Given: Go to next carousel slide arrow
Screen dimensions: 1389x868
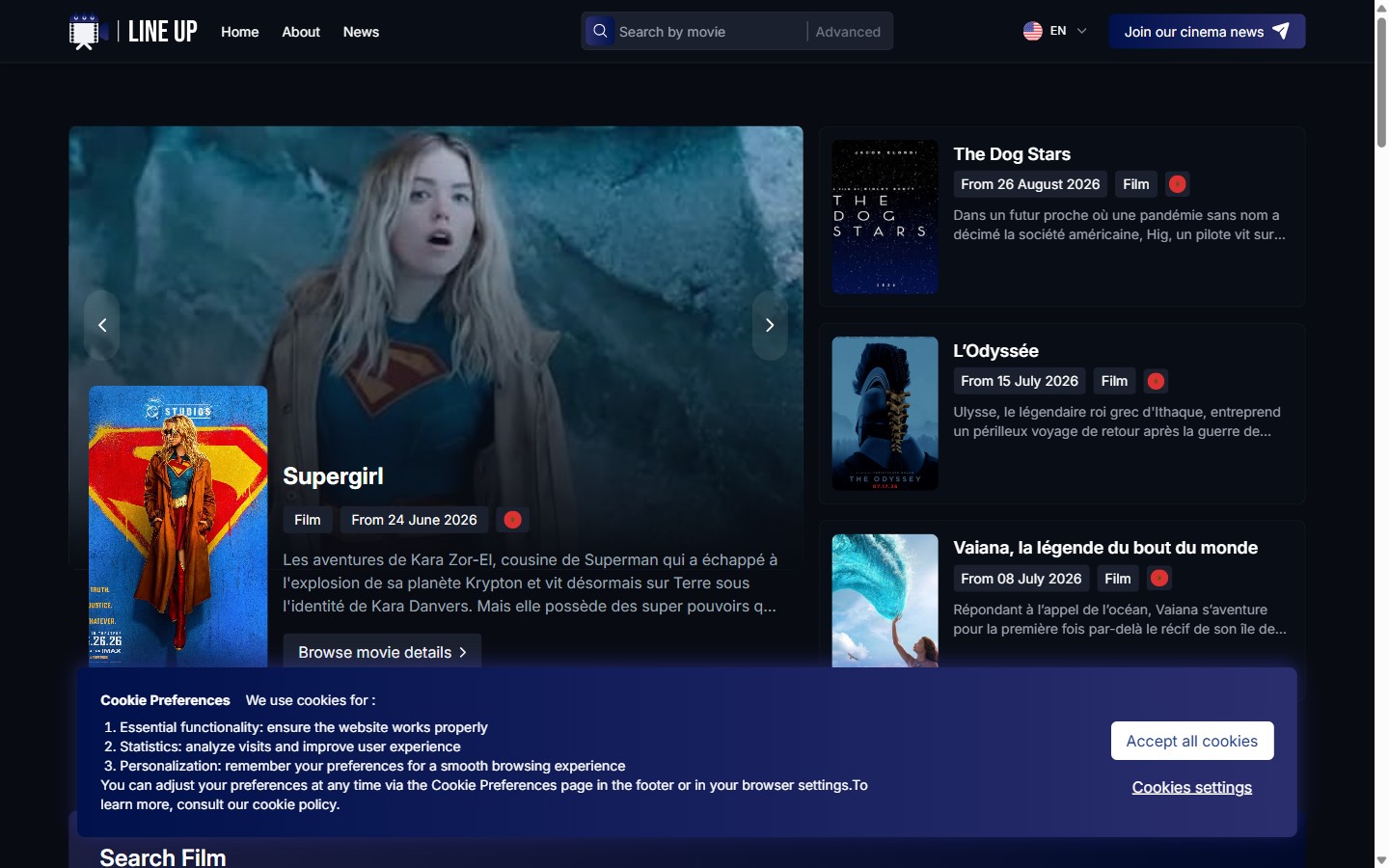Looking at the screenshot, I should click(770, 325).
